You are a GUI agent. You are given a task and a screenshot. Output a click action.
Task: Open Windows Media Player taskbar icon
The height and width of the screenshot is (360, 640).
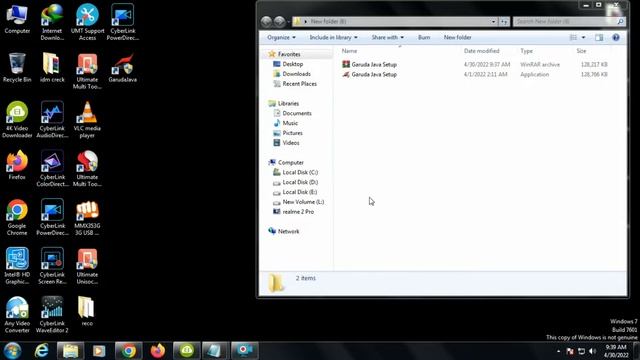coord(99,351)
